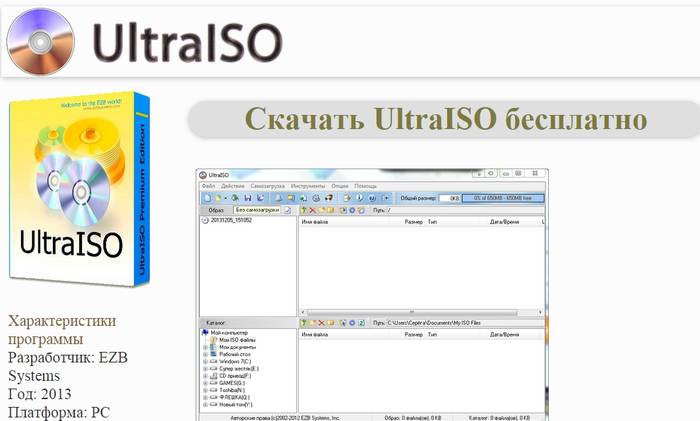The width and height of the screenshot is (700, 421).
Task: Expand the Windows 7(C:) drive node
Action: coord(205,362)
